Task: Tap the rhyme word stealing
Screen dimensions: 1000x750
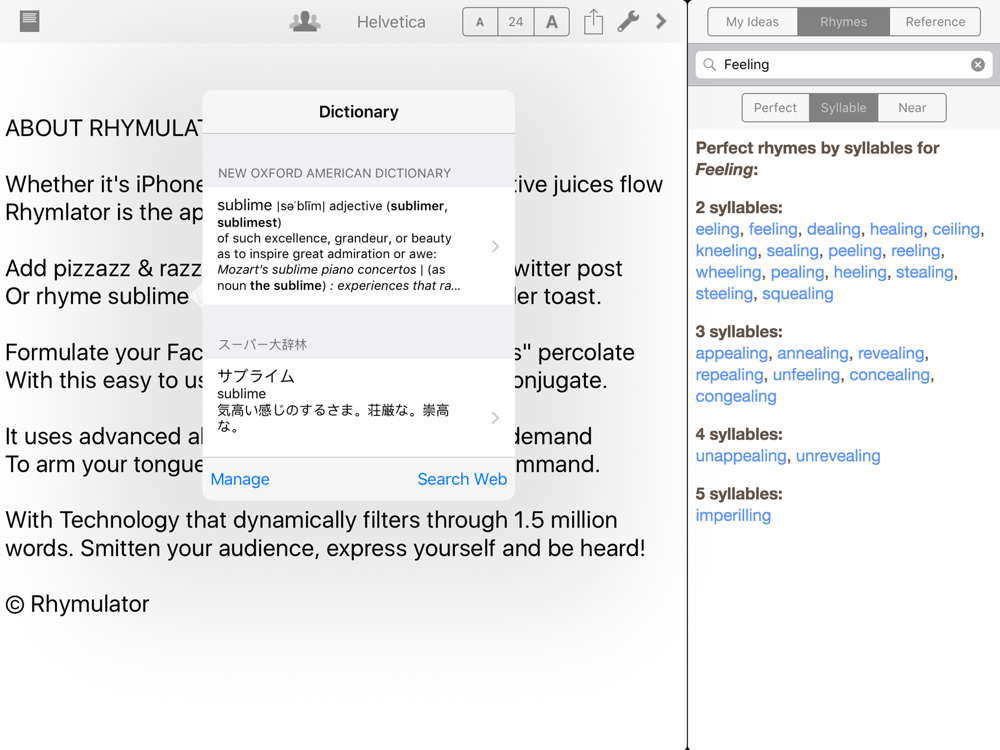Action: [x=925, y=273]
